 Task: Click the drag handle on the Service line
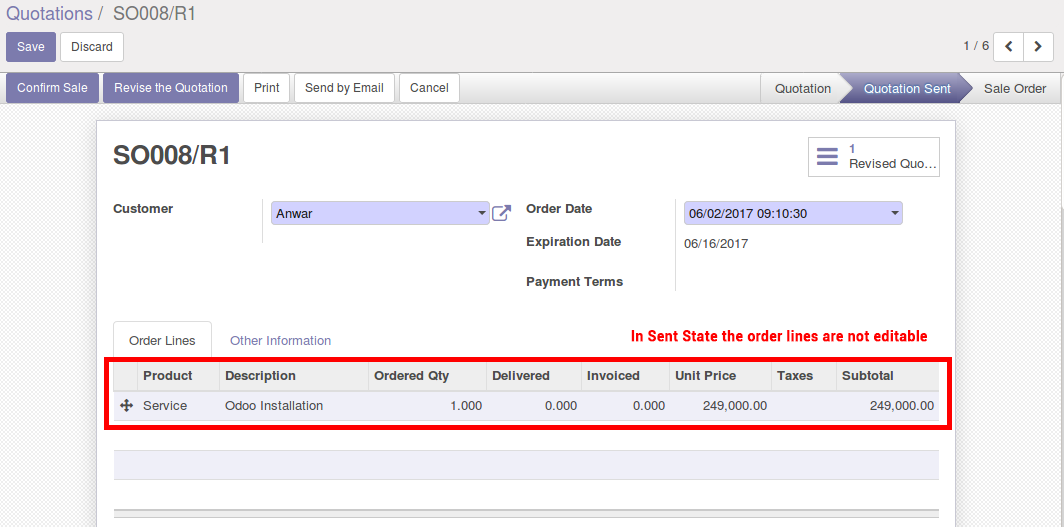point(126,406)
